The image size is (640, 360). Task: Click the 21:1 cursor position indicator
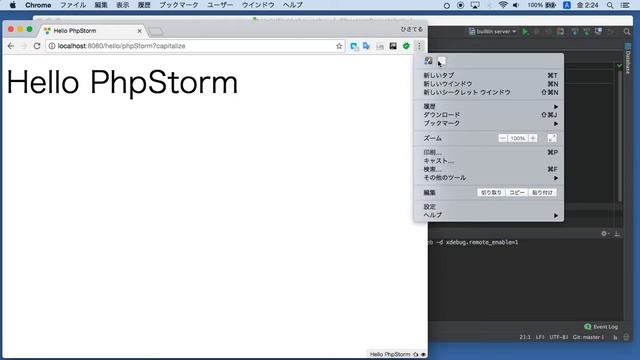(525, 337)
